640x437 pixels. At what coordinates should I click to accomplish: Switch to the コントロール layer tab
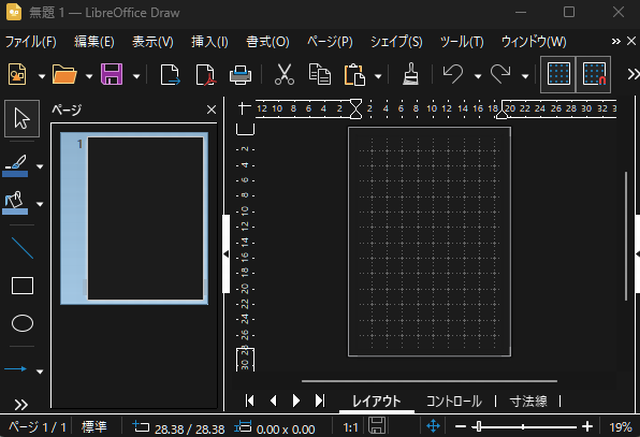point(453,401)
